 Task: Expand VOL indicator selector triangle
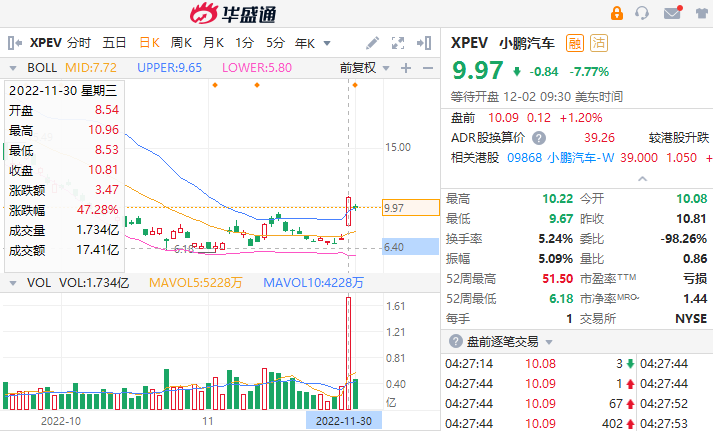point(13,283)
